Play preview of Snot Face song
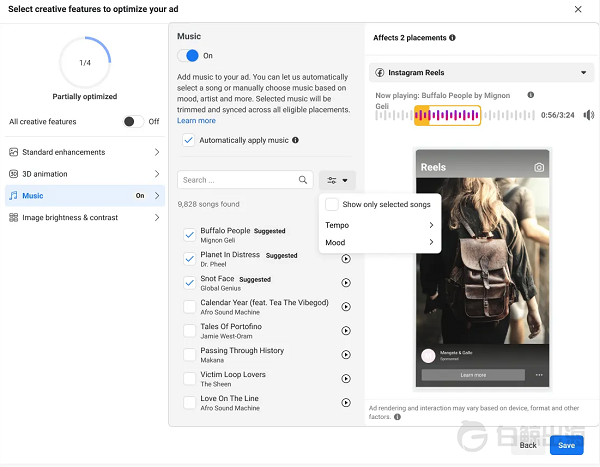This screenshot has width=600, height=467. pos(346,283)
